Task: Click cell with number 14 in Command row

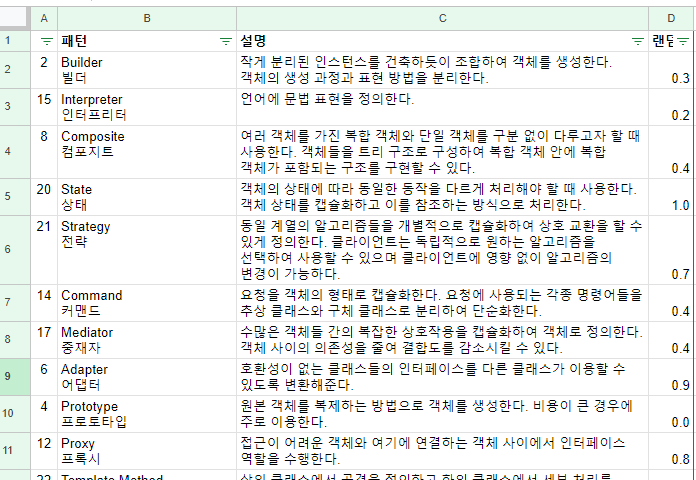Action: 44,303
